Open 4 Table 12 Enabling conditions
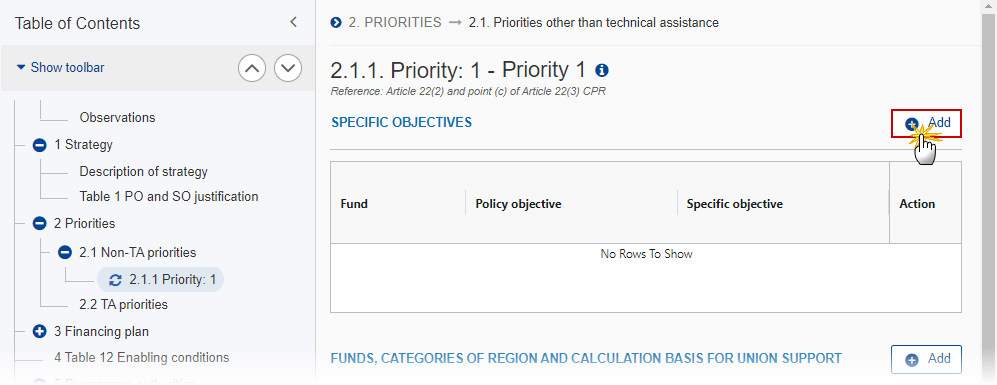 click(141, 358)
